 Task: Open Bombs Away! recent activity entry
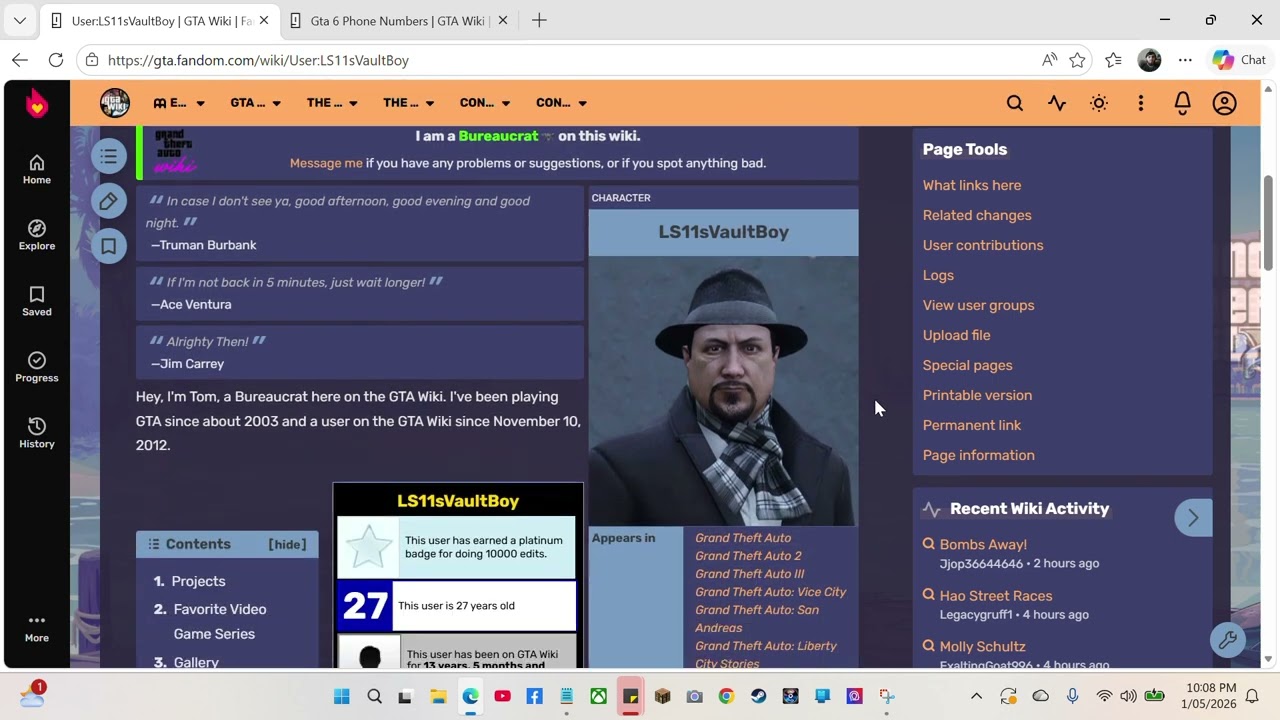click(983, 545)
